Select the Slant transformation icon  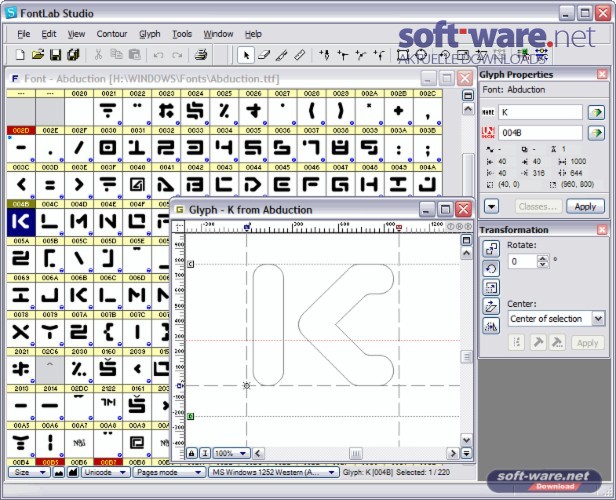point(491,306)
